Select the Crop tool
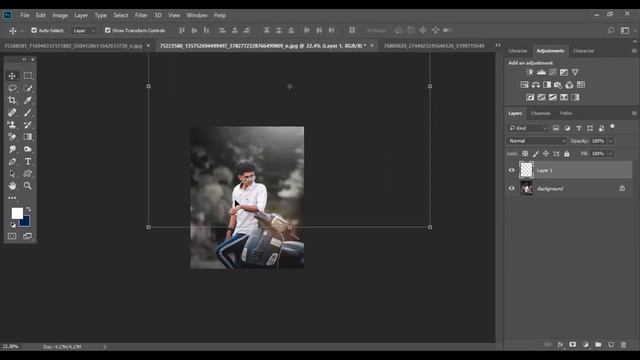Viewport: 640px width, 360px height. tap(12, 100)
